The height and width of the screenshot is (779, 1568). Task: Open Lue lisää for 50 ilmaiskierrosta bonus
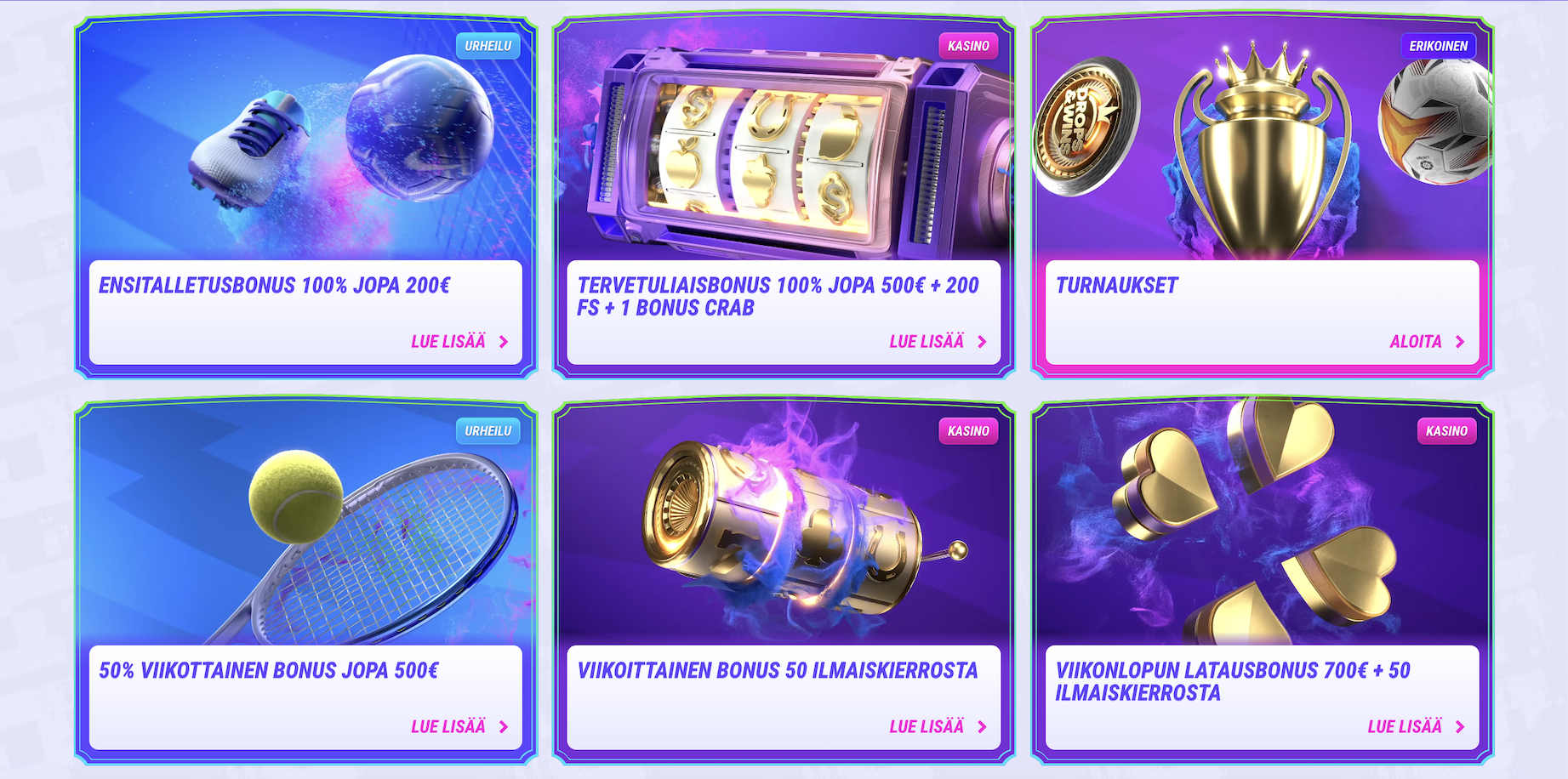pyautogui.click(x=927, y=727)
